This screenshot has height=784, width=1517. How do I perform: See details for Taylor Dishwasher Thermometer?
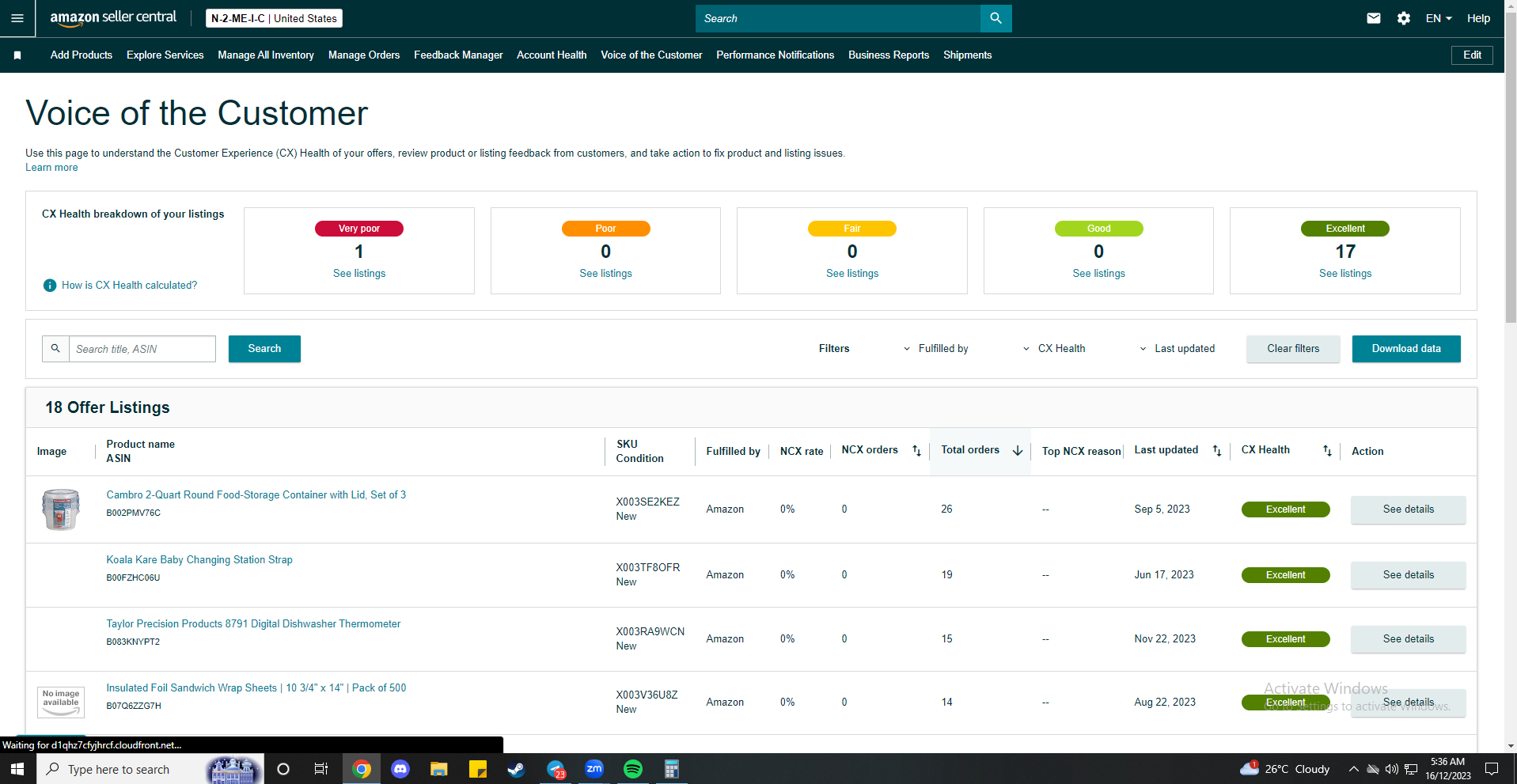point(1409,639)
